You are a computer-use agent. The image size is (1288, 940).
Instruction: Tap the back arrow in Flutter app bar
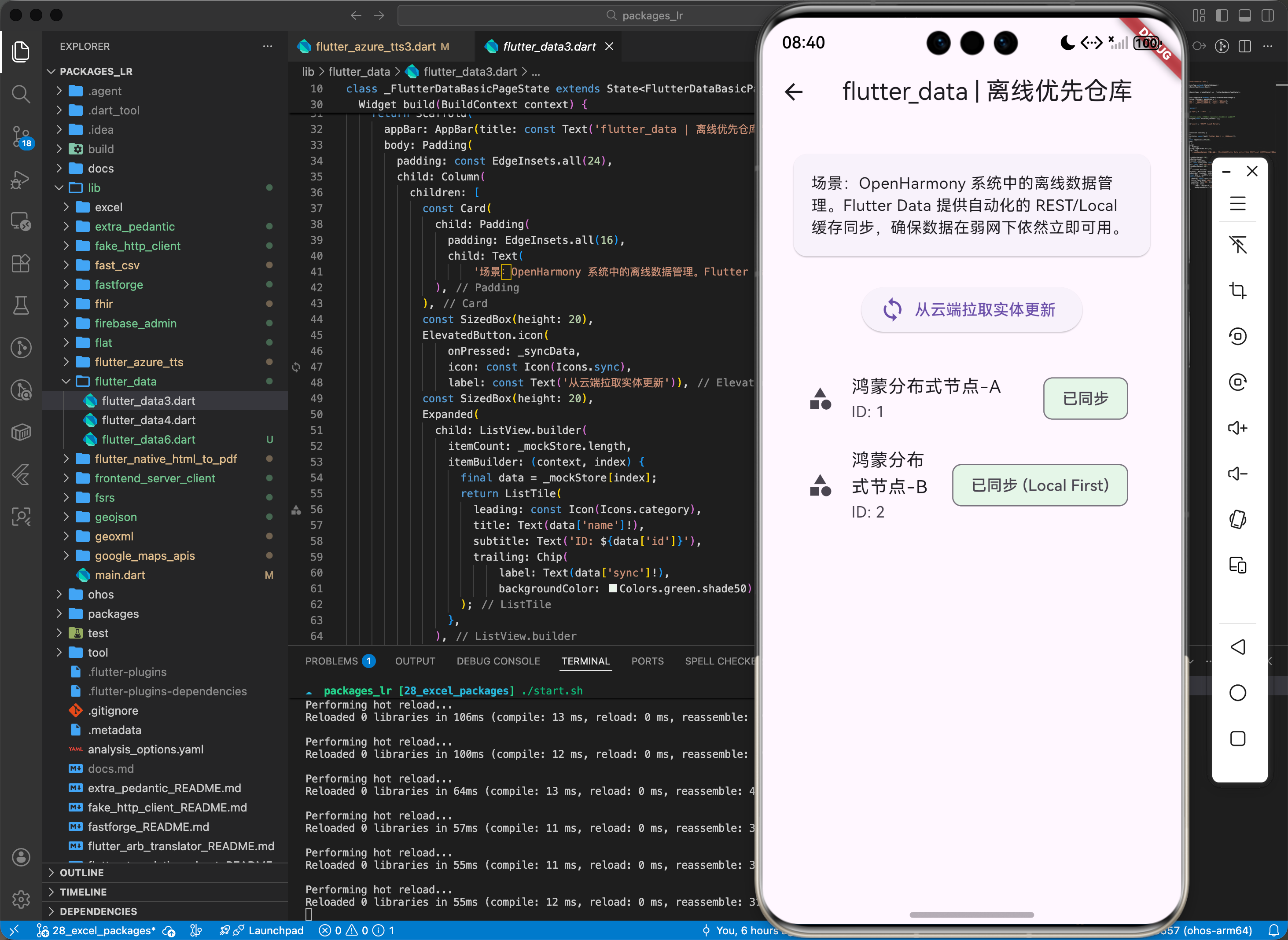click(x=793, y=92)
